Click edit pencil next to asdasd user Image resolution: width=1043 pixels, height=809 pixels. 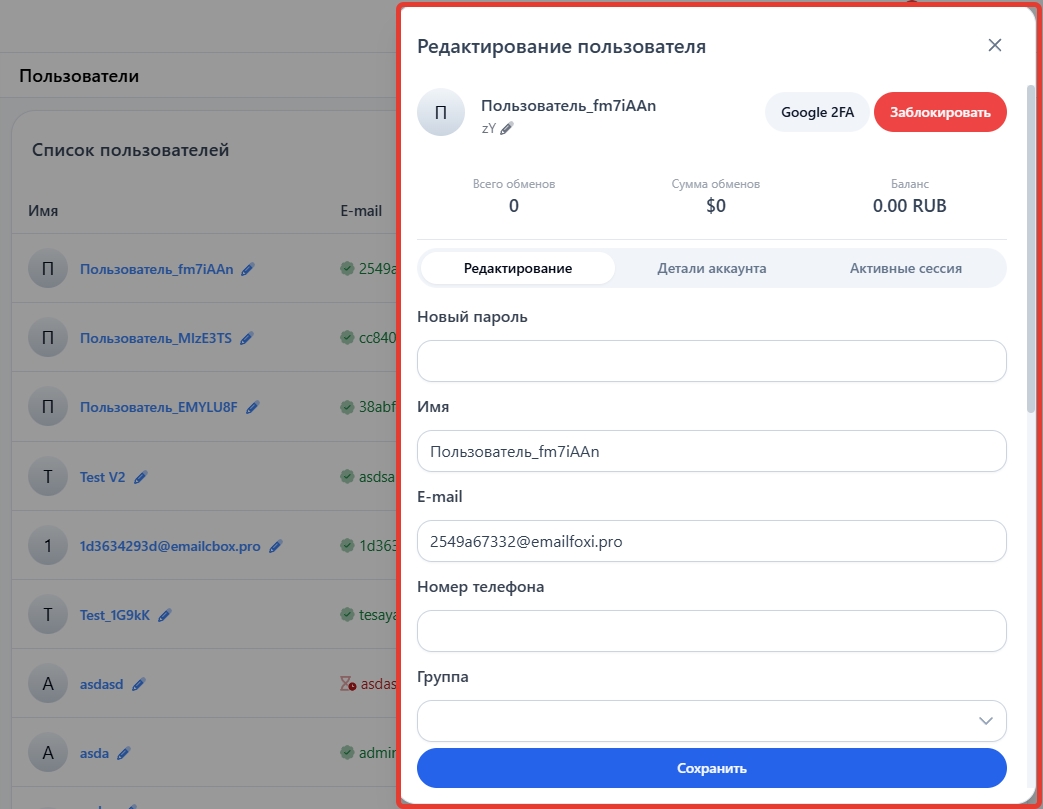coord(139,685)
